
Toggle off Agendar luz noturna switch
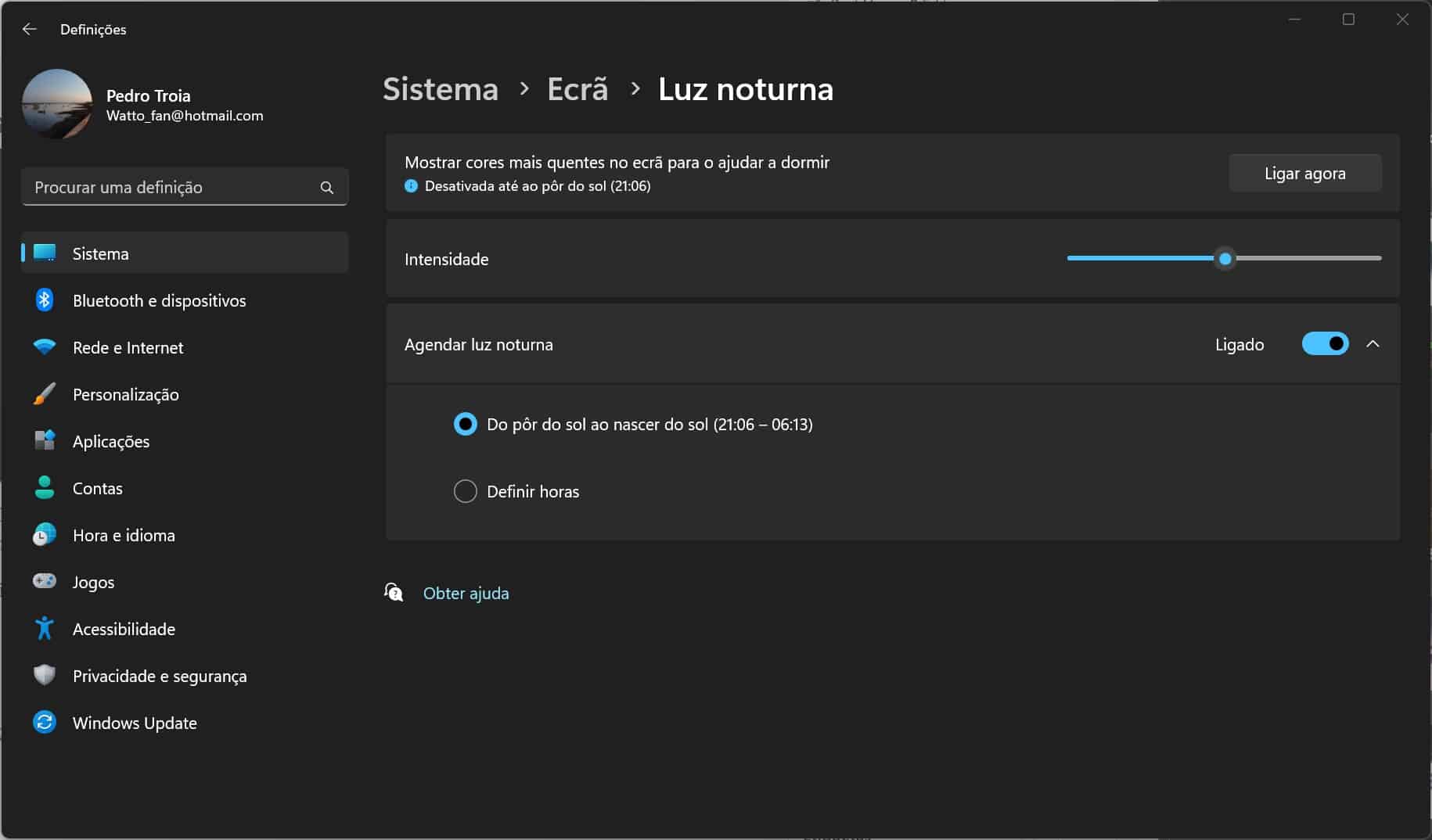(x=1325, y=344)
